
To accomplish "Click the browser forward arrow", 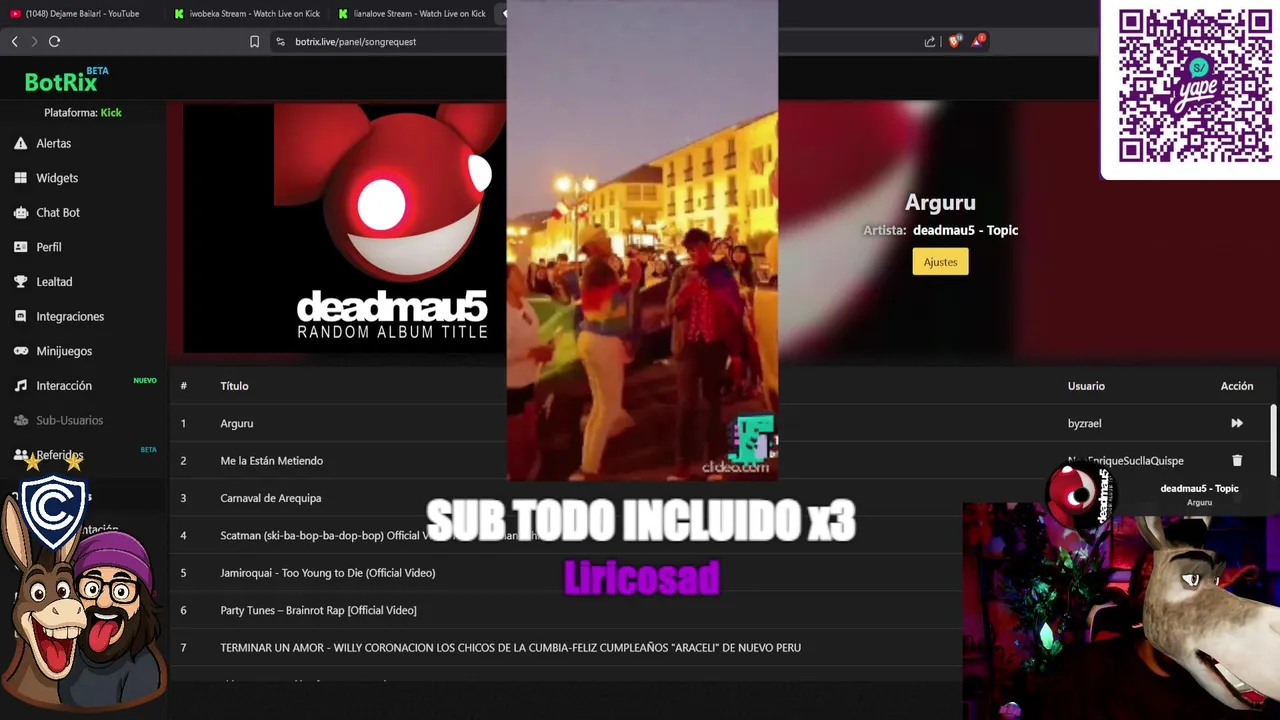I will (34, 41).
